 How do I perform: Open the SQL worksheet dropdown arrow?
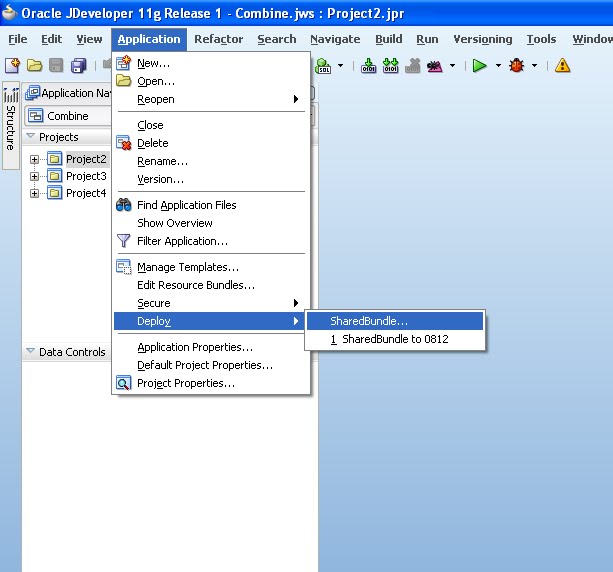click(341, 65)
